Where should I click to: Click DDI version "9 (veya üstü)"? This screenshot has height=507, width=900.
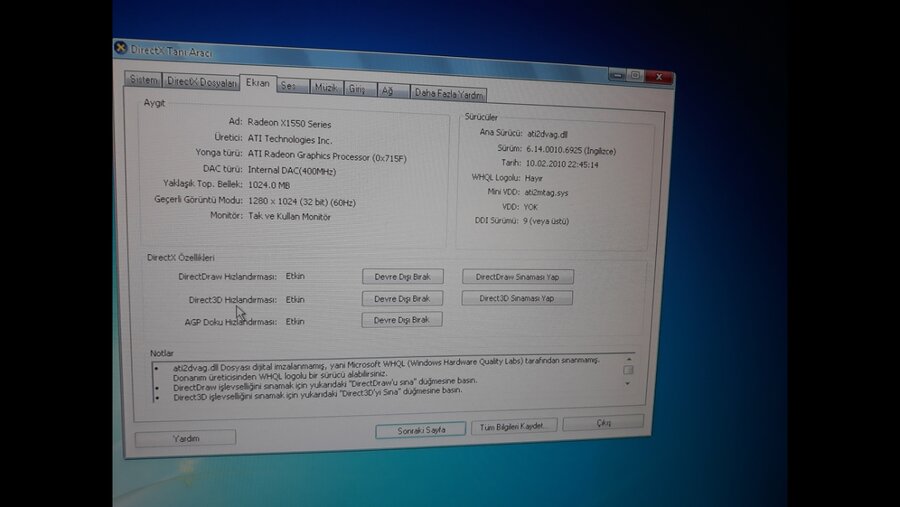pyautogui.click(x=546, y=221)
